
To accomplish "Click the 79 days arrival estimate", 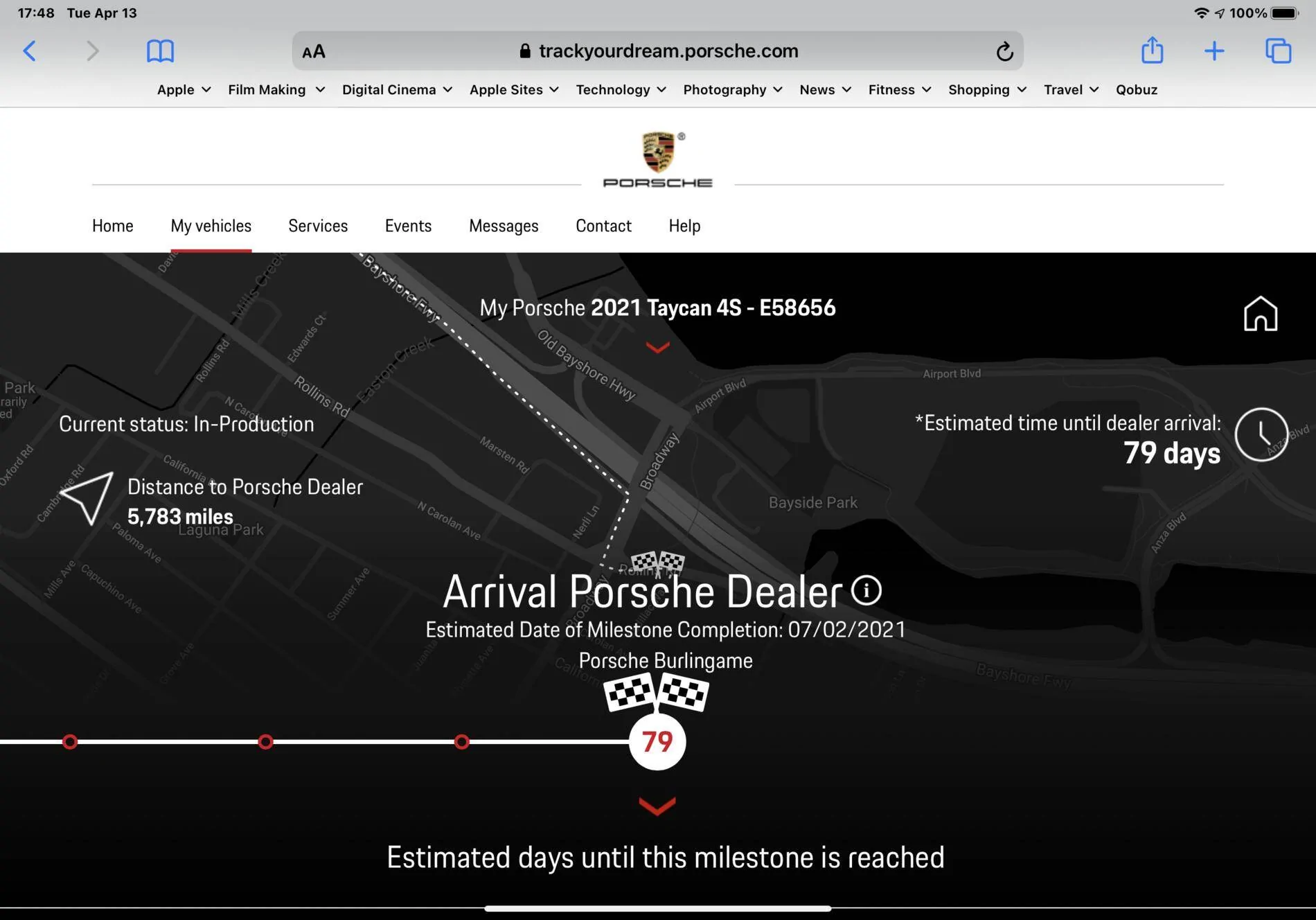I will point(1172,453).
